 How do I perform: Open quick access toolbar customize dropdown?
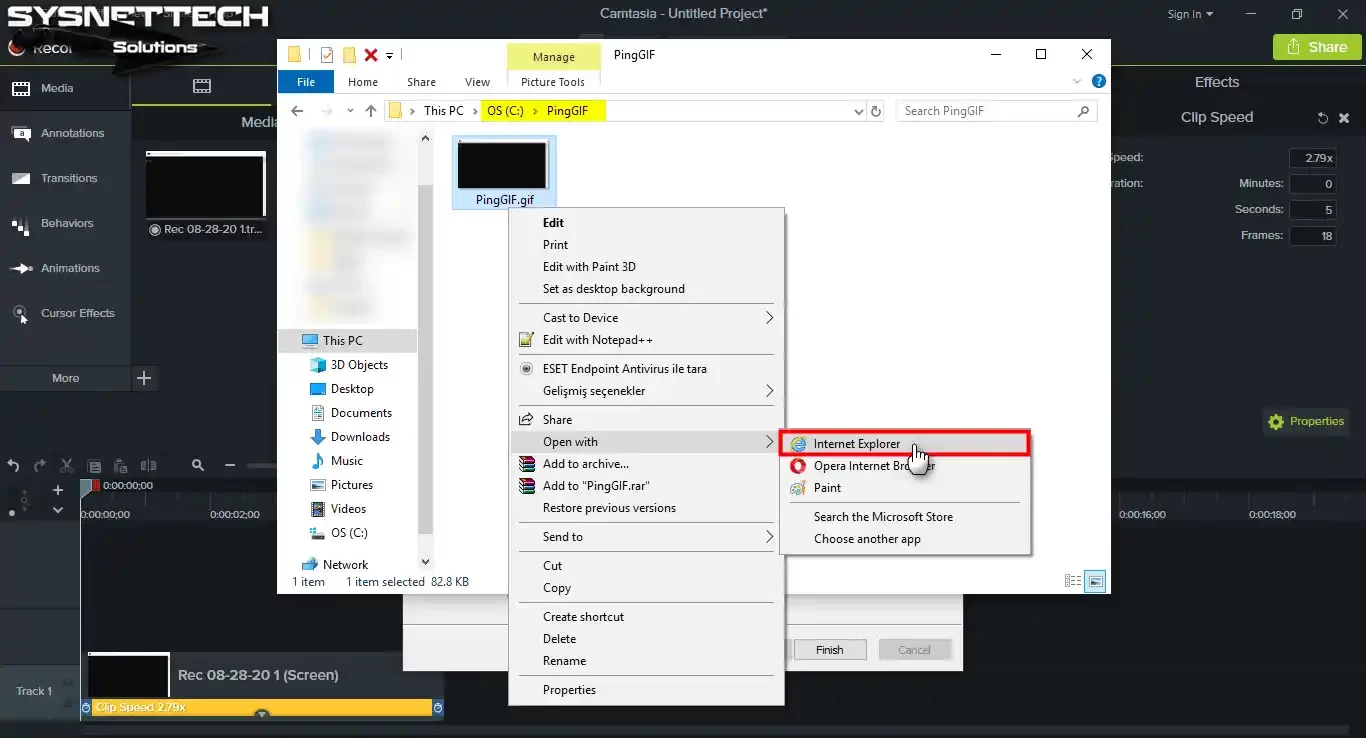coord(390,55)
